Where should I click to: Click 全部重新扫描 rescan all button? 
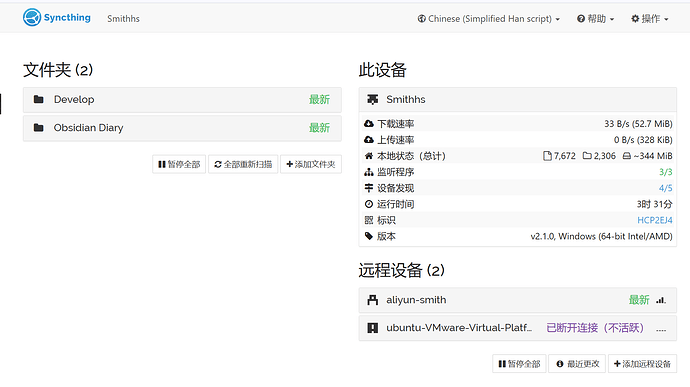tap(243, 164)
